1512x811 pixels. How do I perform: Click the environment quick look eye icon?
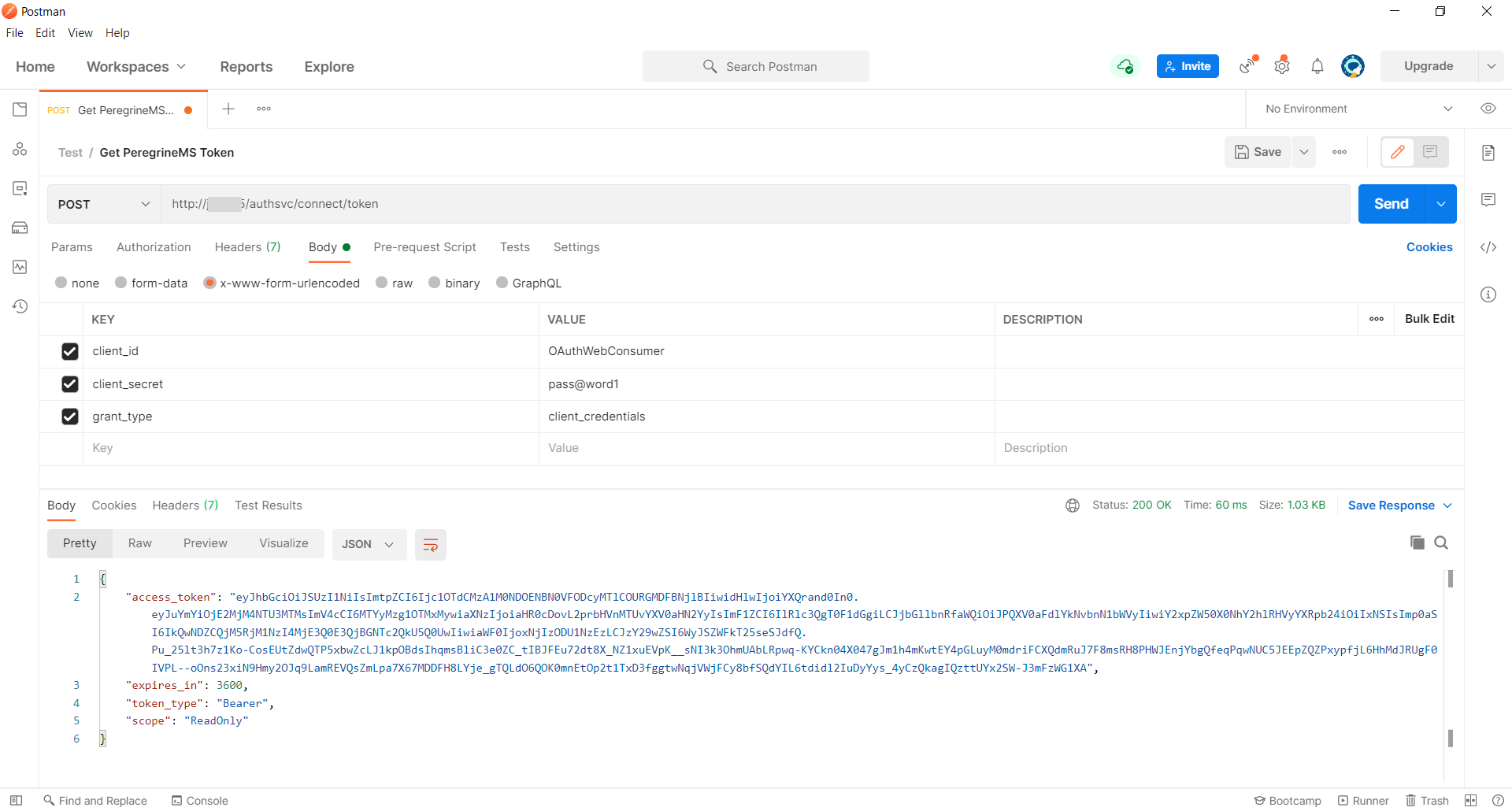[1488, 109]
